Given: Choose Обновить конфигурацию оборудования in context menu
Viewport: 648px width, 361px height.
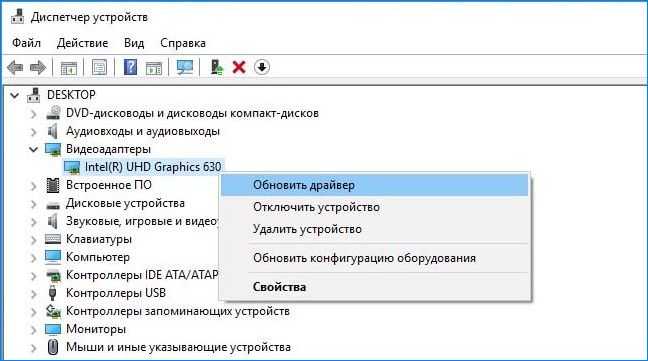Looking at the screenshot, I should point(375,258).
